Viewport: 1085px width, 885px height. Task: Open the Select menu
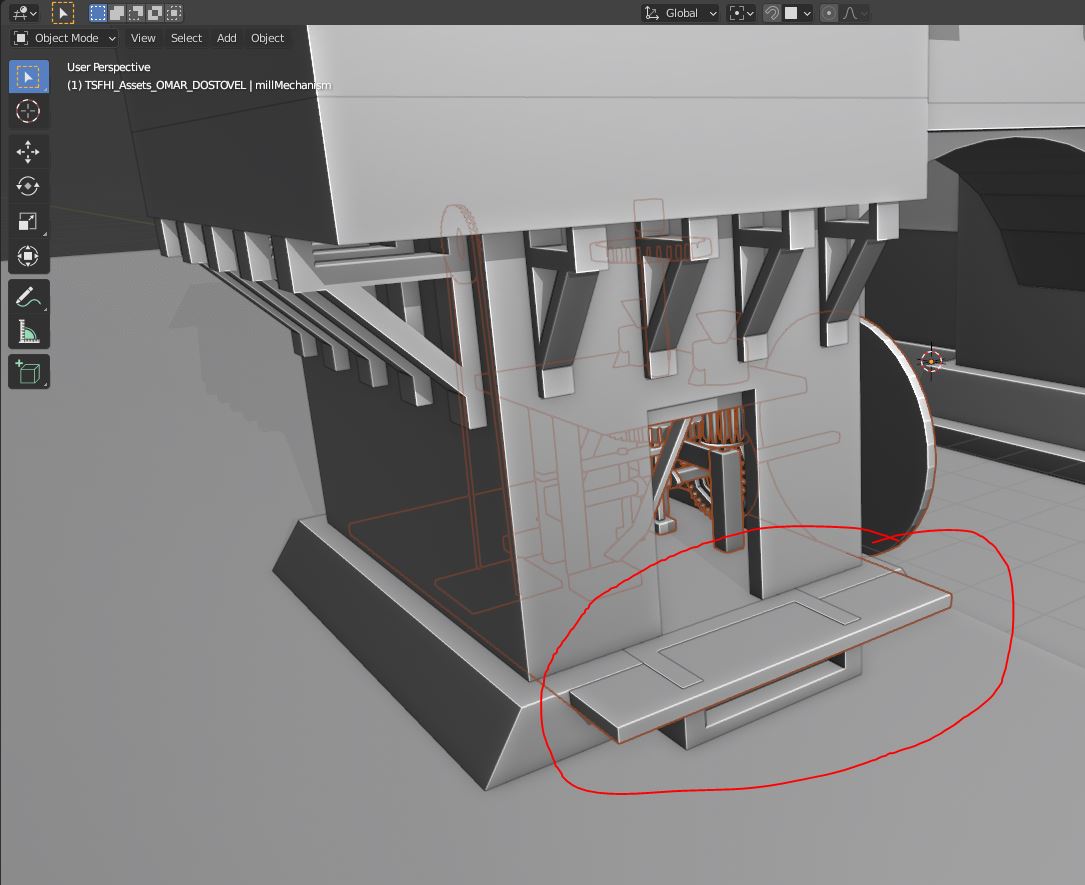click(x=186, y=38)
